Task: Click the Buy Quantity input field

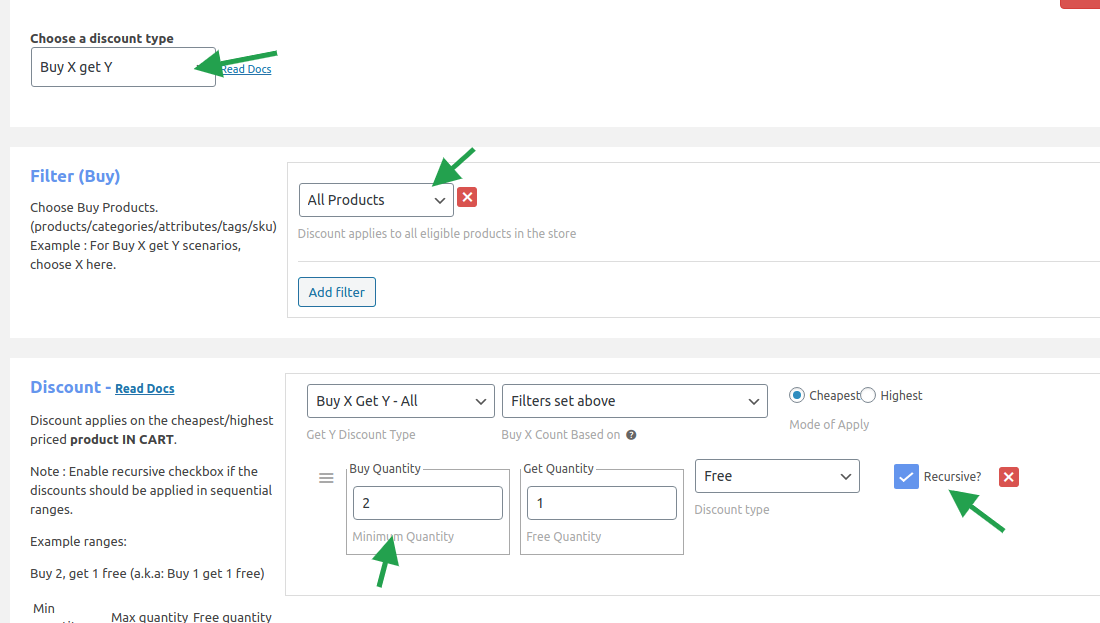Action: point(427,503)
